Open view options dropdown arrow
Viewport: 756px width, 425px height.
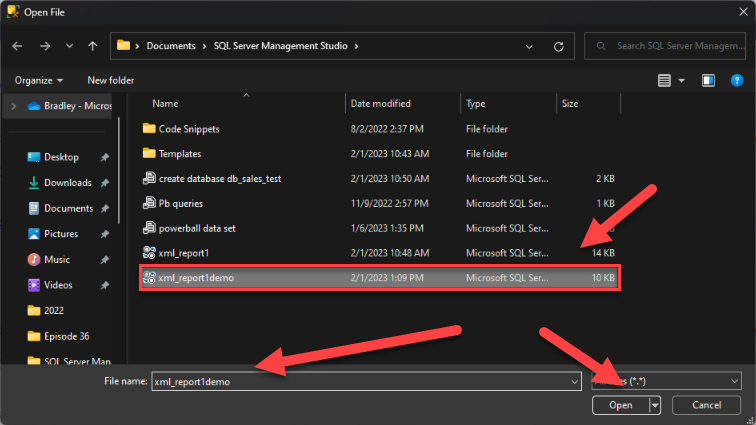coord(682,81)
